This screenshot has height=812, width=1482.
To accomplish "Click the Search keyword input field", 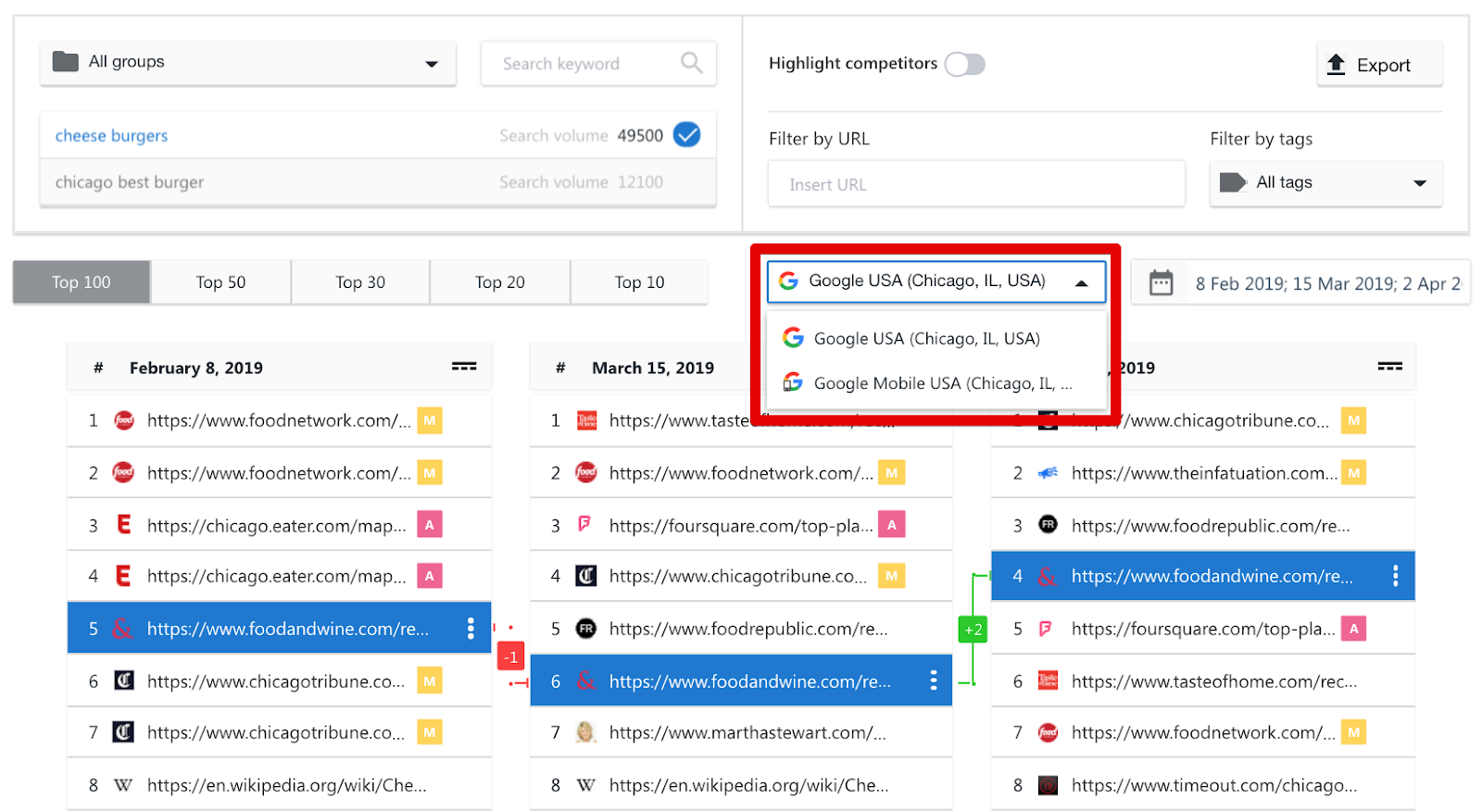I will (597, 63).
